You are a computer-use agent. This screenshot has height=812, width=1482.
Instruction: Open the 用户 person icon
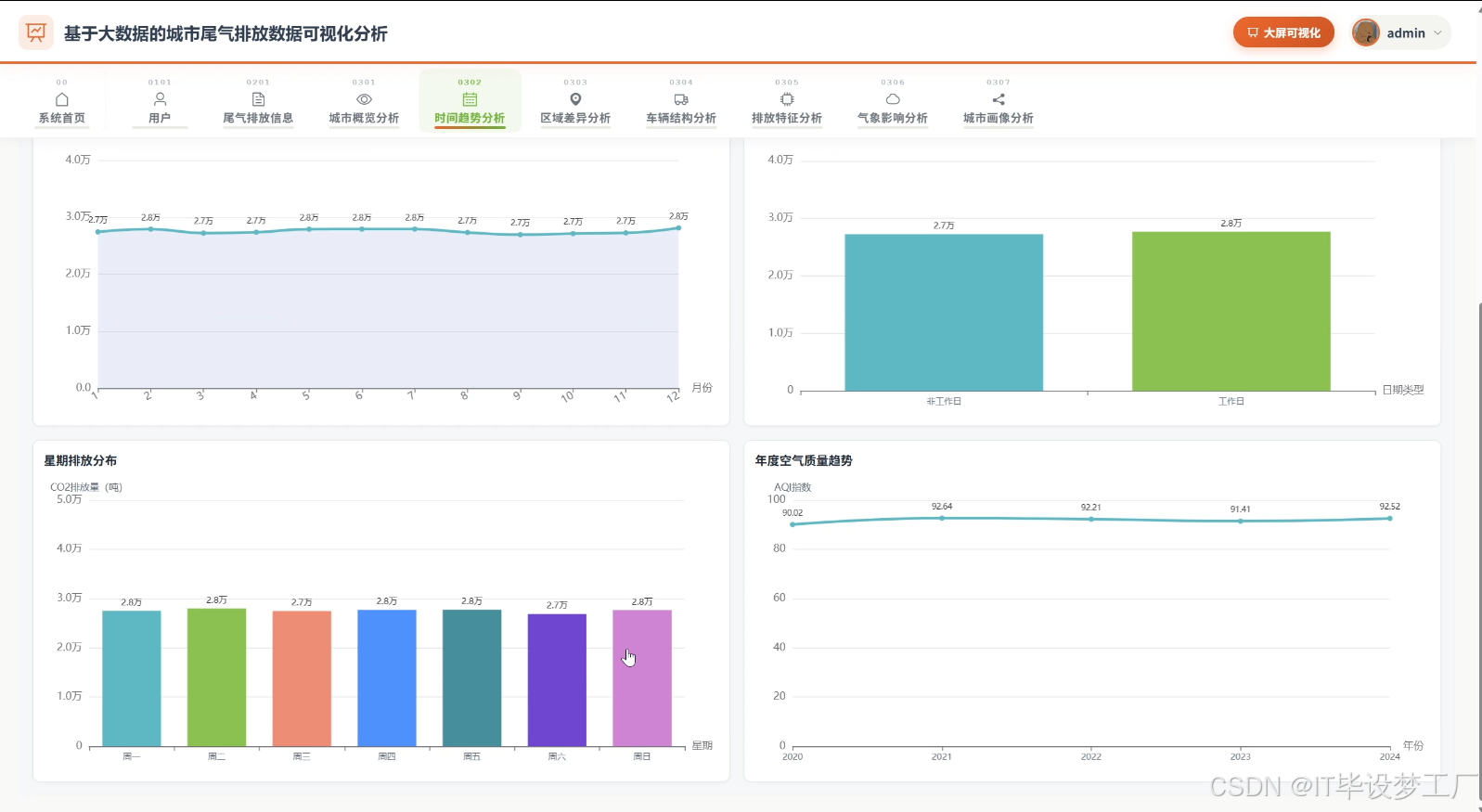click(x=160, y=99)
